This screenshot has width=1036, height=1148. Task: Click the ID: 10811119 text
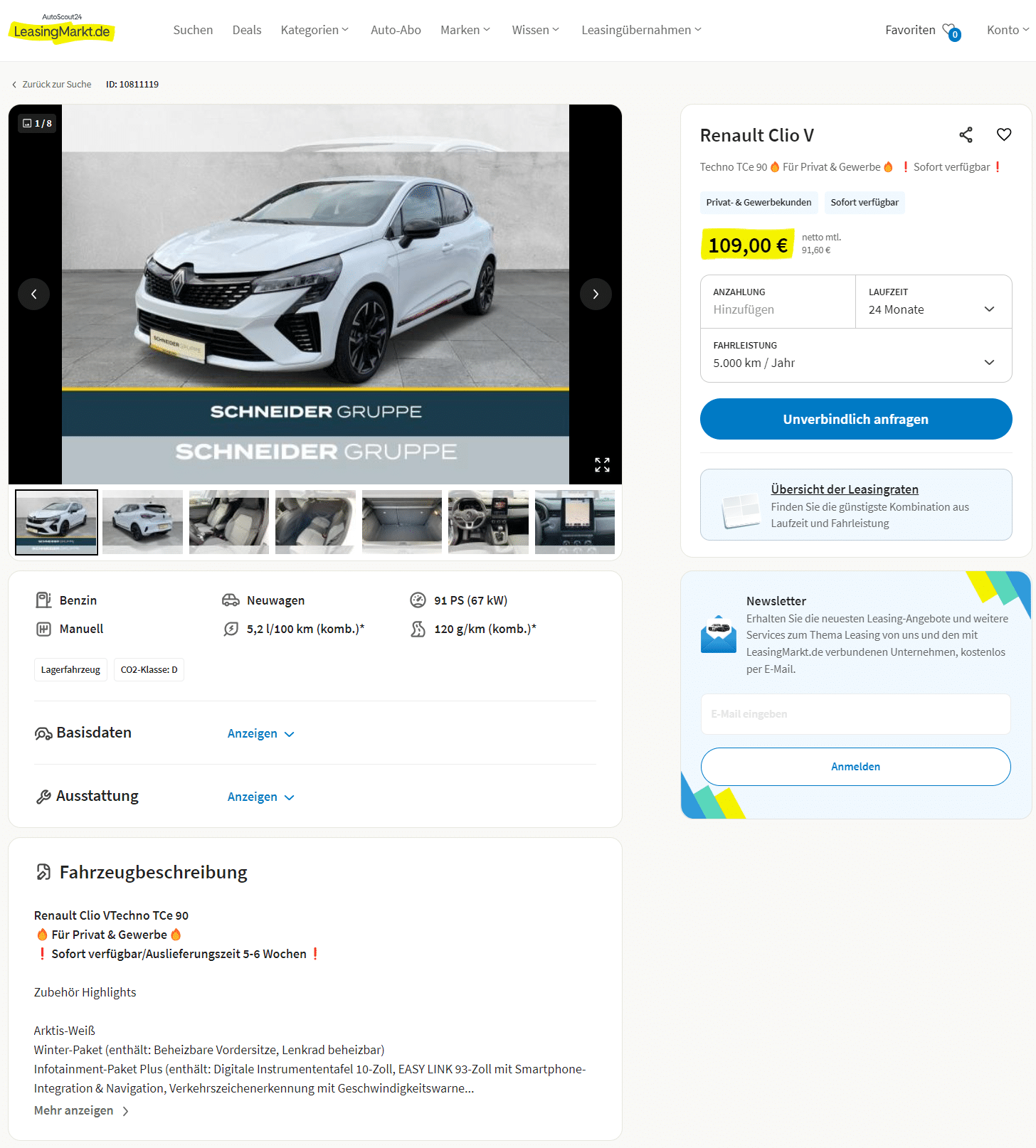(x=132, y=84)
